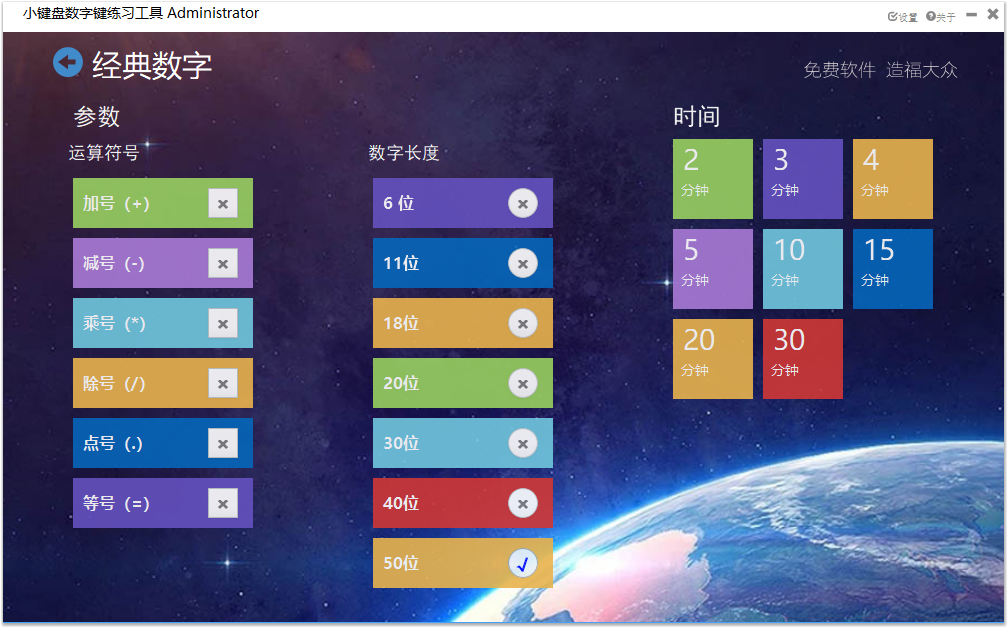Open 关于 about in title bar
Image resolution: width=1007 pixels, height=627 pixels.
tap(941, 17)
